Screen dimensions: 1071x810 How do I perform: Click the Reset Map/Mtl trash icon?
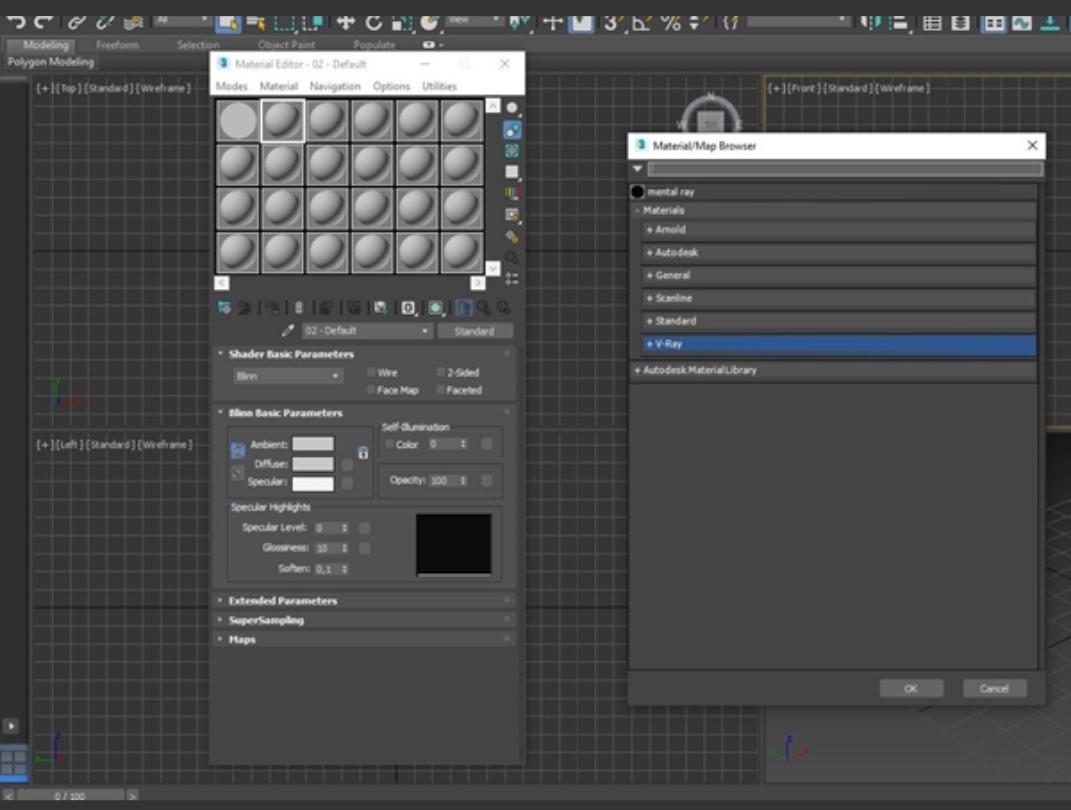[298, 308]
